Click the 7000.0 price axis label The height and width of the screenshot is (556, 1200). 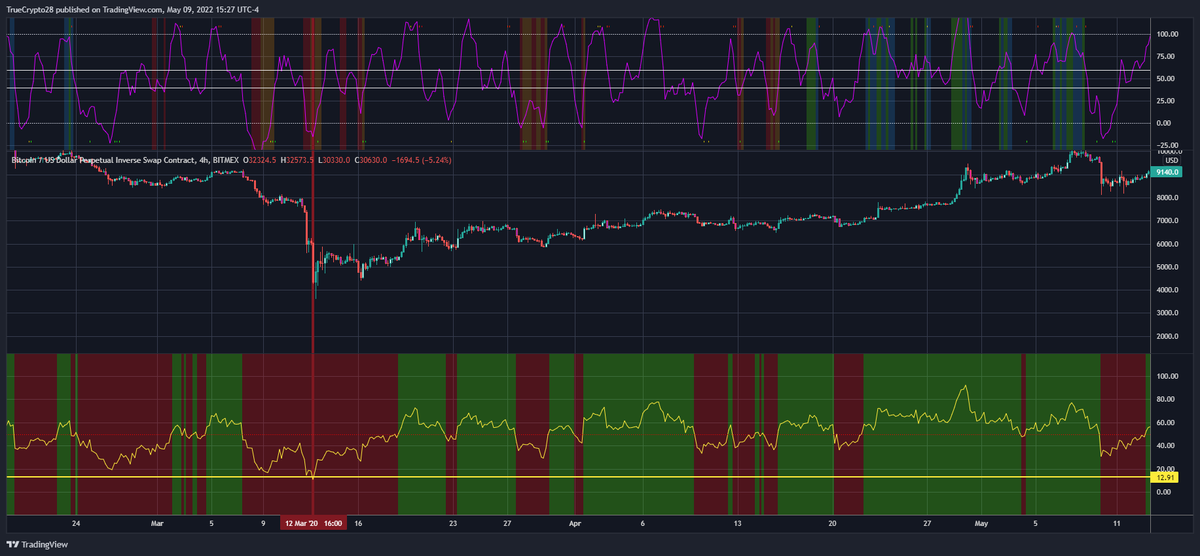(1169, 221)
